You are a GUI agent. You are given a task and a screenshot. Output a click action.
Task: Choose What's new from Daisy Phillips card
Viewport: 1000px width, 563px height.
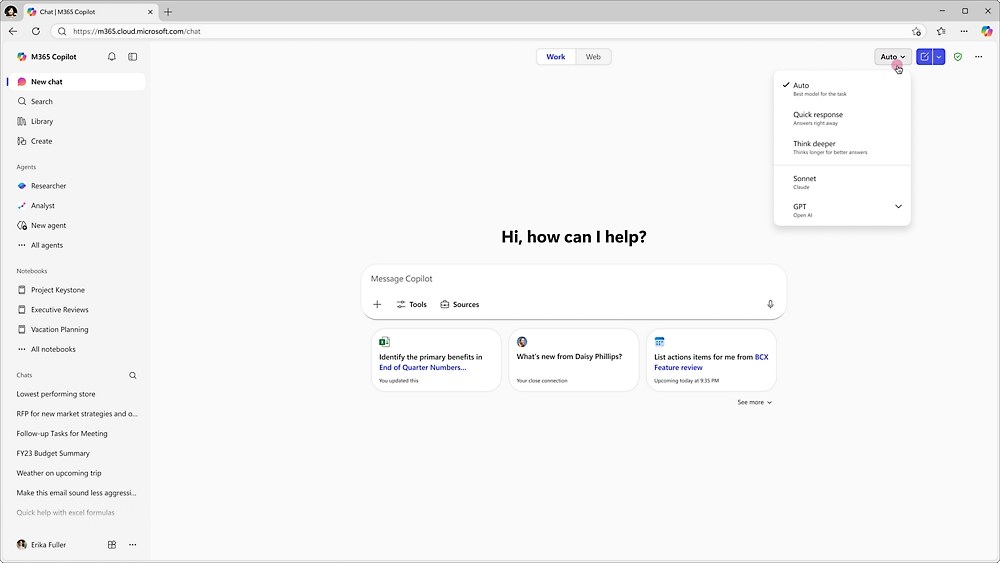(574, 360)
